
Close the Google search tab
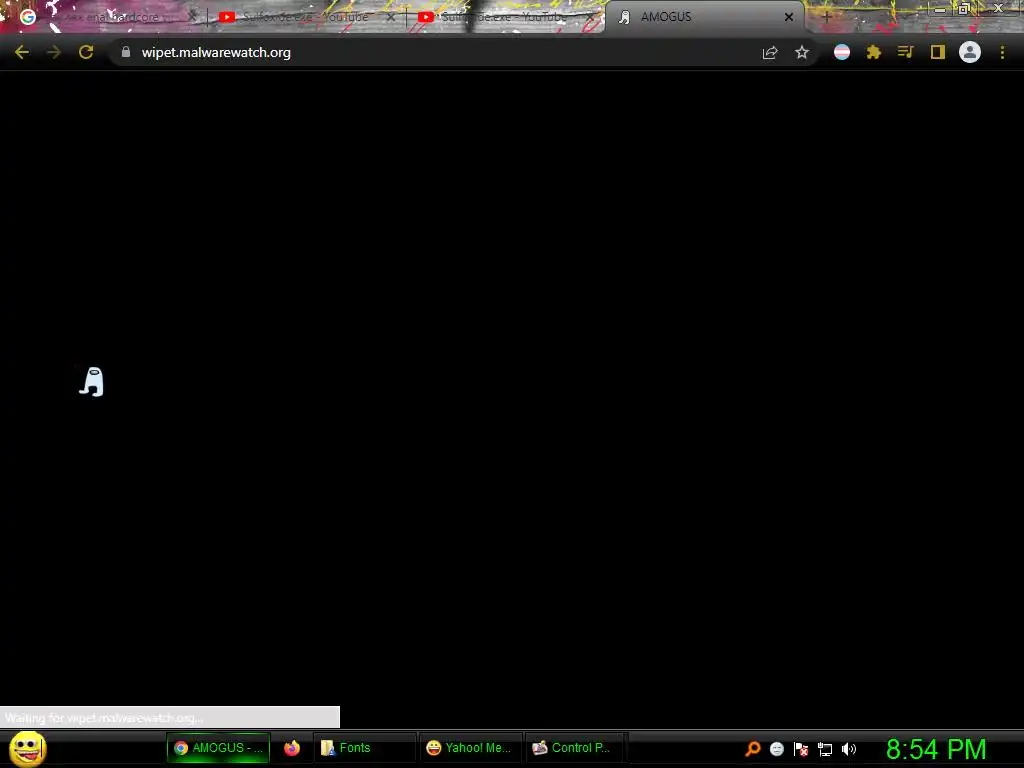[x=193, y=17]
